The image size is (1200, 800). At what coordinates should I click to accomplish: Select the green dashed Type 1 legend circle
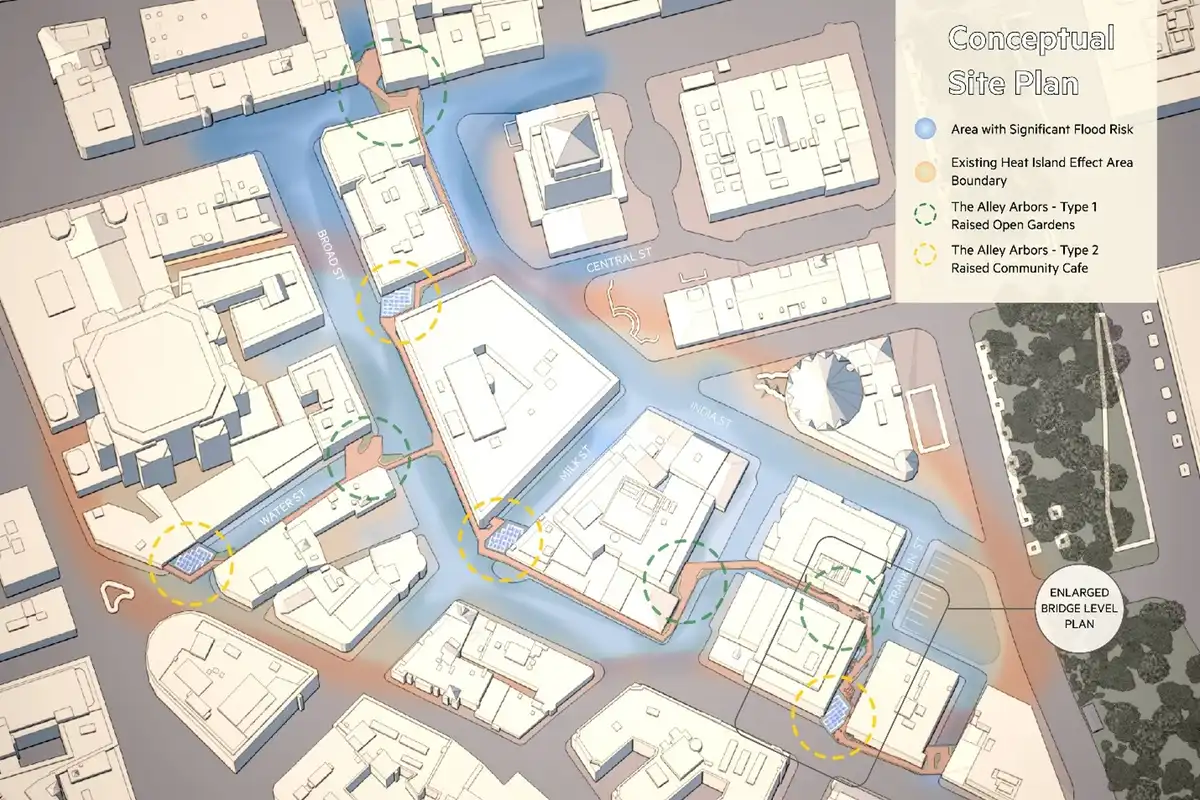coord(927,216)
